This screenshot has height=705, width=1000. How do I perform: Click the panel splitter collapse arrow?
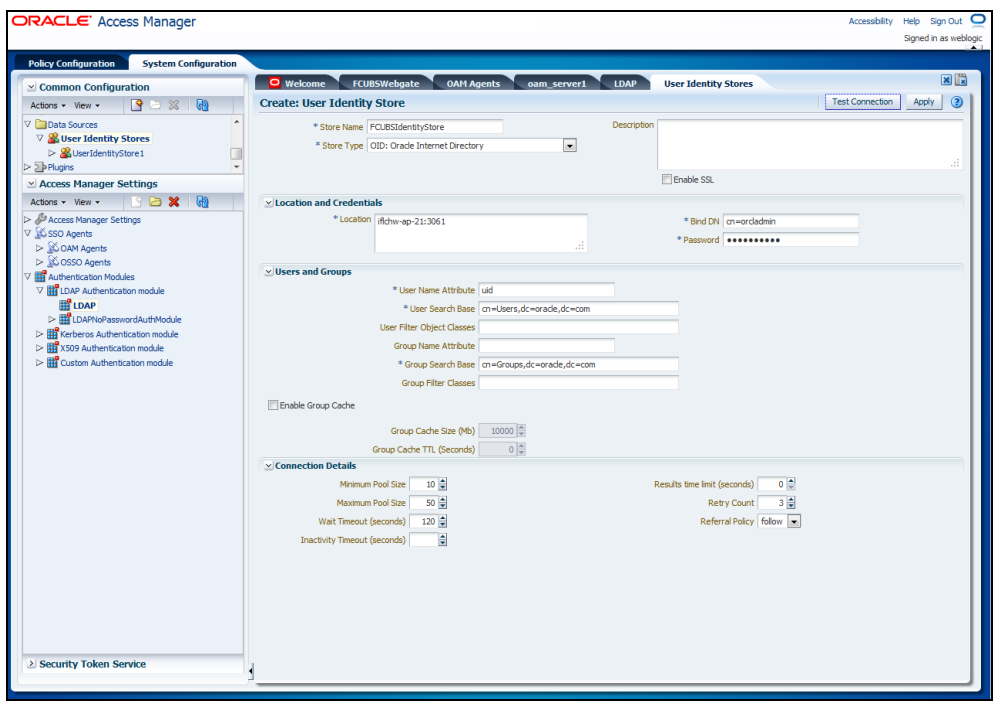click(251, 671)
